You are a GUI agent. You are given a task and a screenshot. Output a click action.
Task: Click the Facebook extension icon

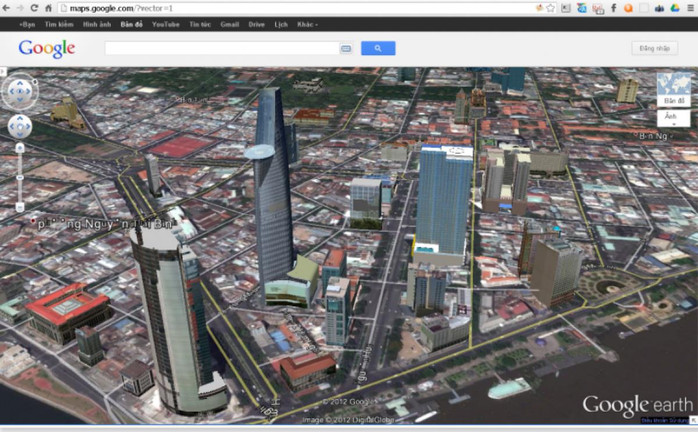click(x=613, y=8)
